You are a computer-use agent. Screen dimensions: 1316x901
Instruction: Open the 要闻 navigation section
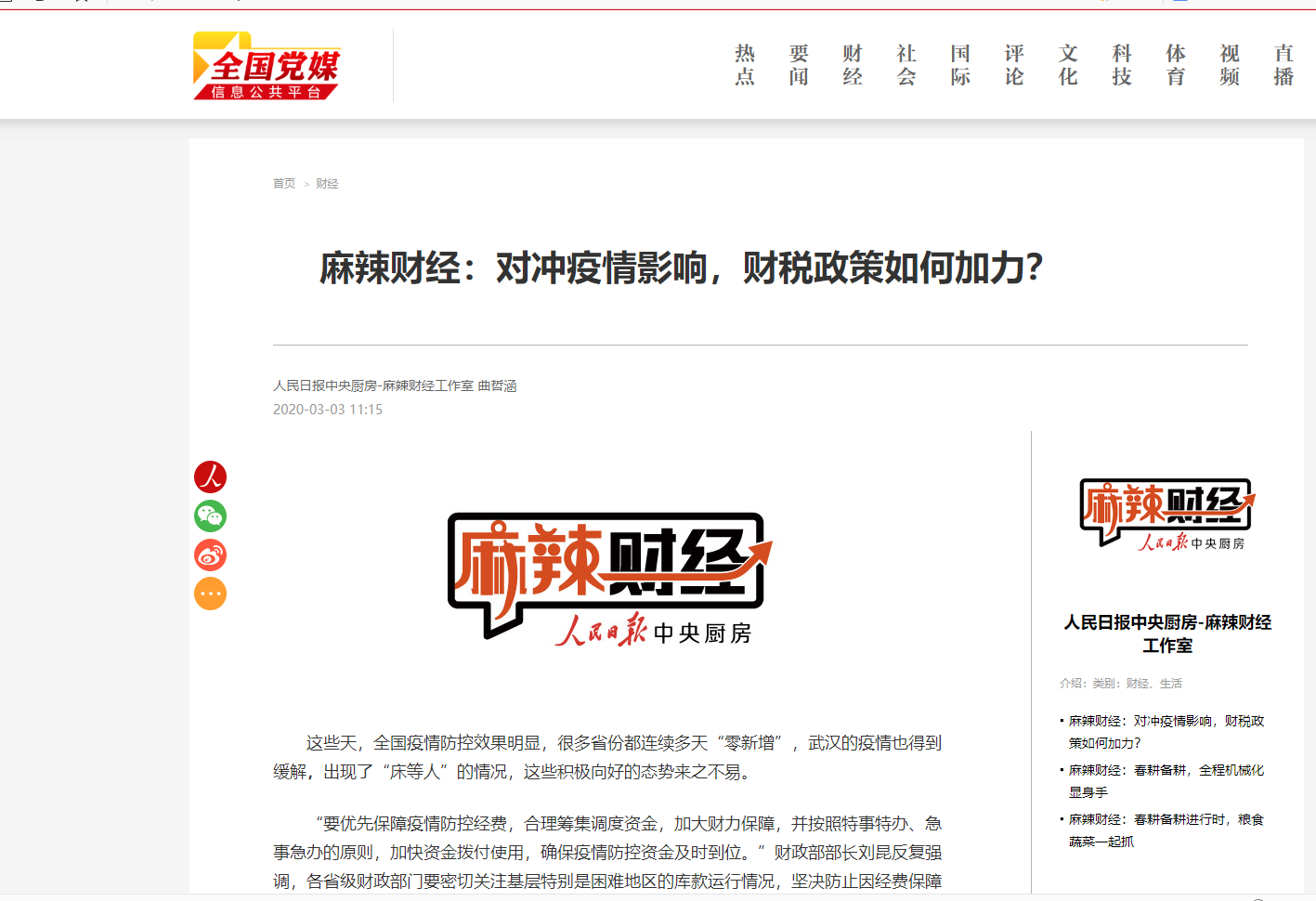coord(799,65)
